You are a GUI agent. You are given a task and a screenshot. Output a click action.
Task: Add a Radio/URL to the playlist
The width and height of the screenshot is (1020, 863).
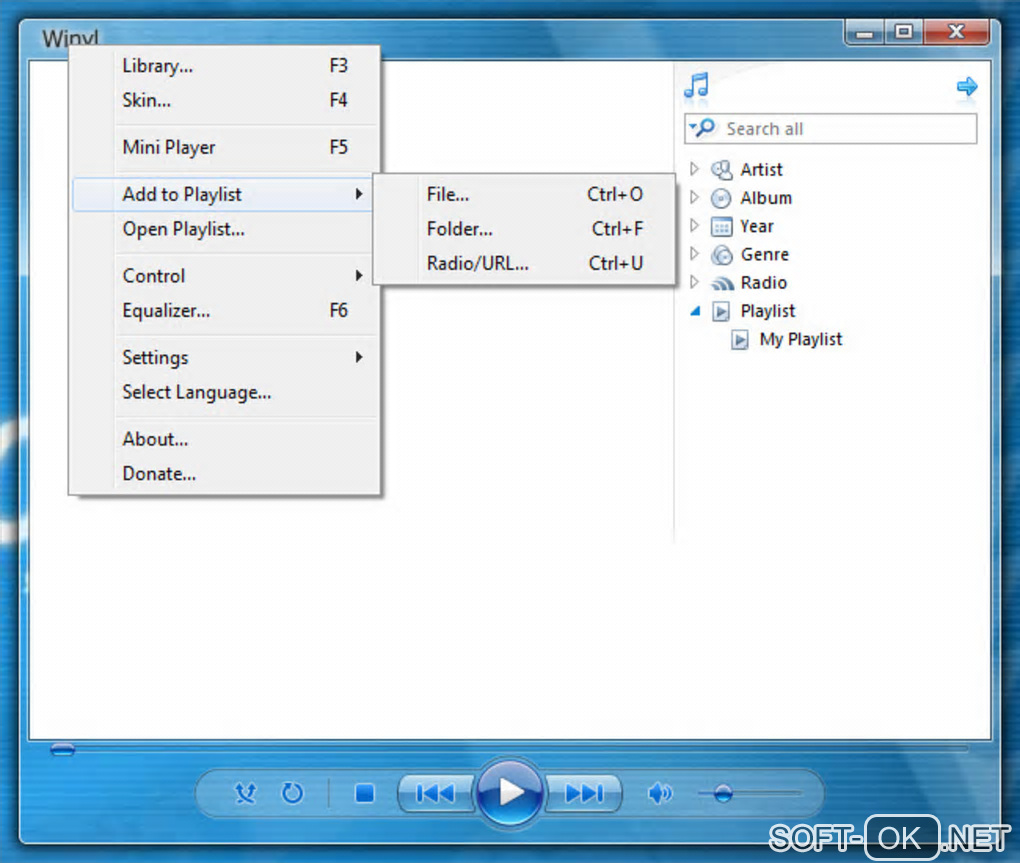point(524,263)
